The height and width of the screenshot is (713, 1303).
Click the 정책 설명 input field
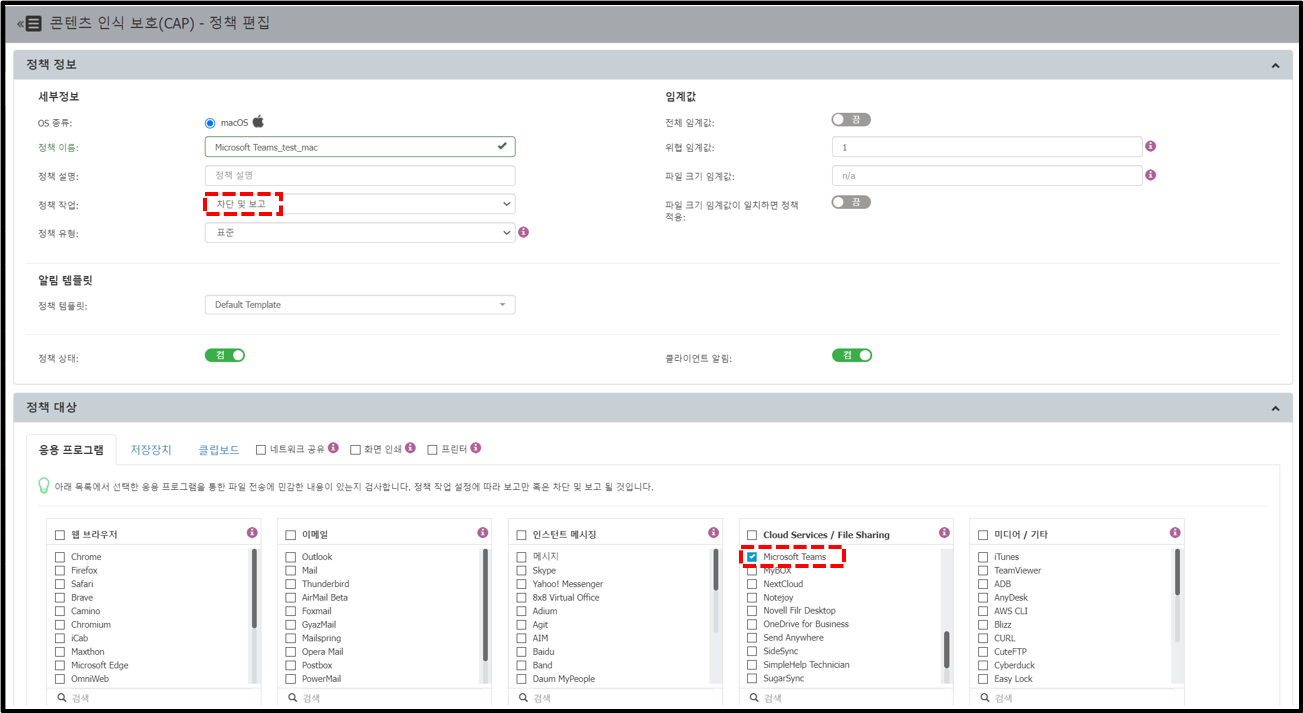click(x=359, y=176)
